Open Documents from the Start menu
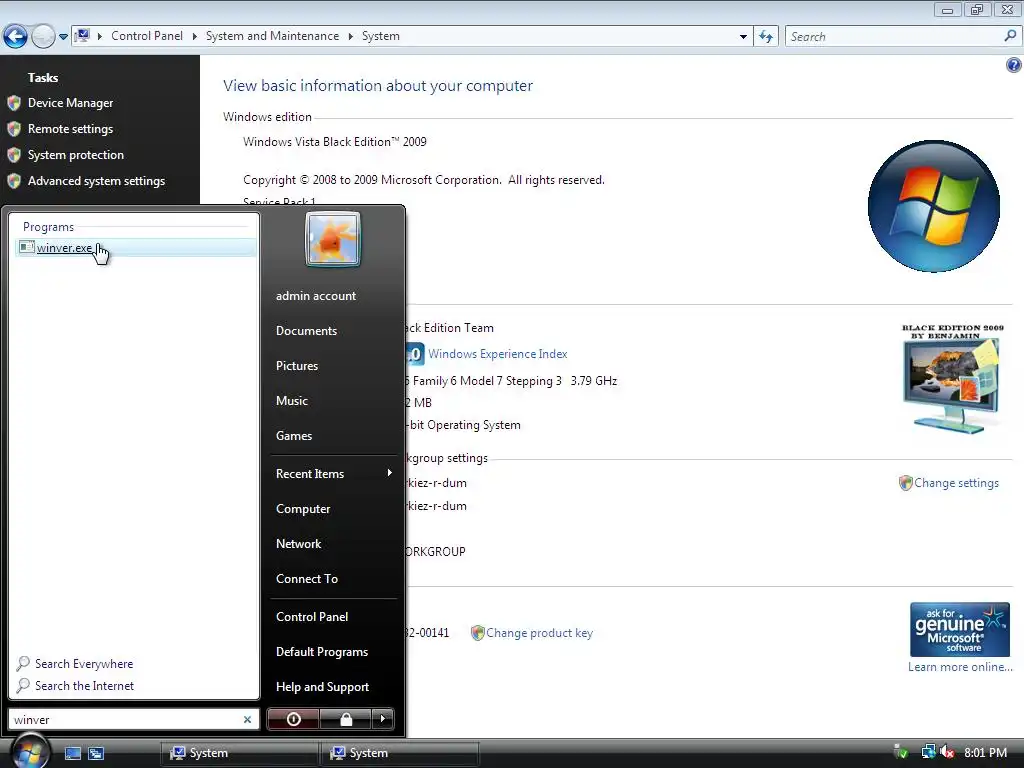The height and width of the screenshot is (768, 1024). pos(306,331)
